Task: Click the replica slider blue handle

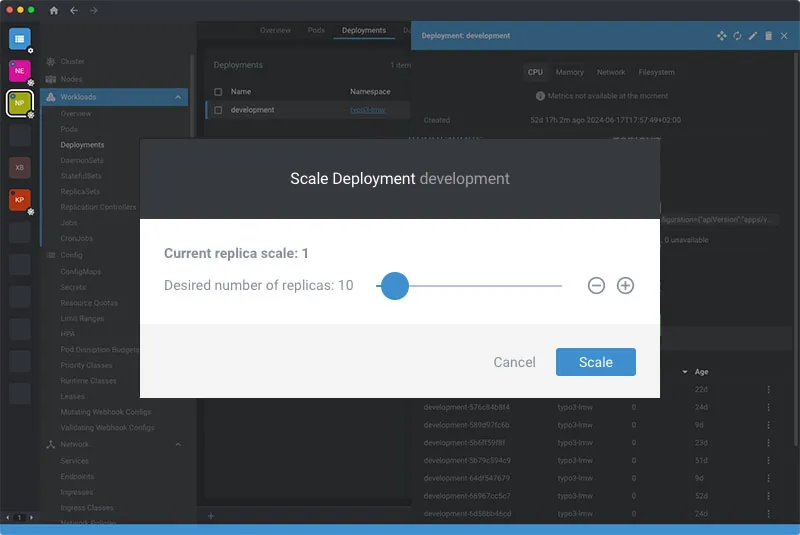Action: pos(394,286)
